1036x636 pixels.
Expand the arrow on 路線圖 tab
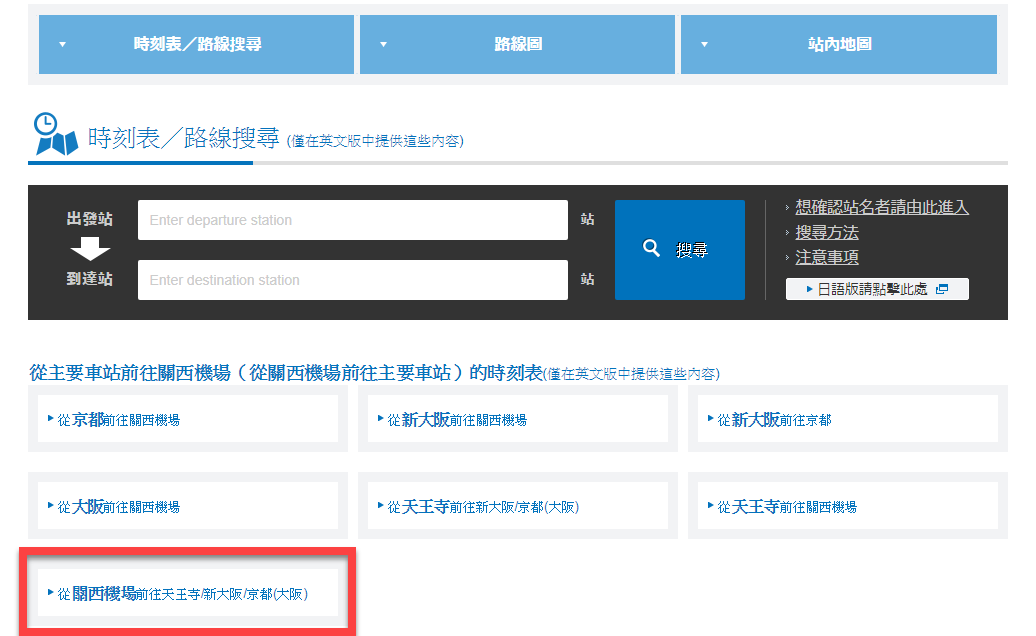click(383, 45)
